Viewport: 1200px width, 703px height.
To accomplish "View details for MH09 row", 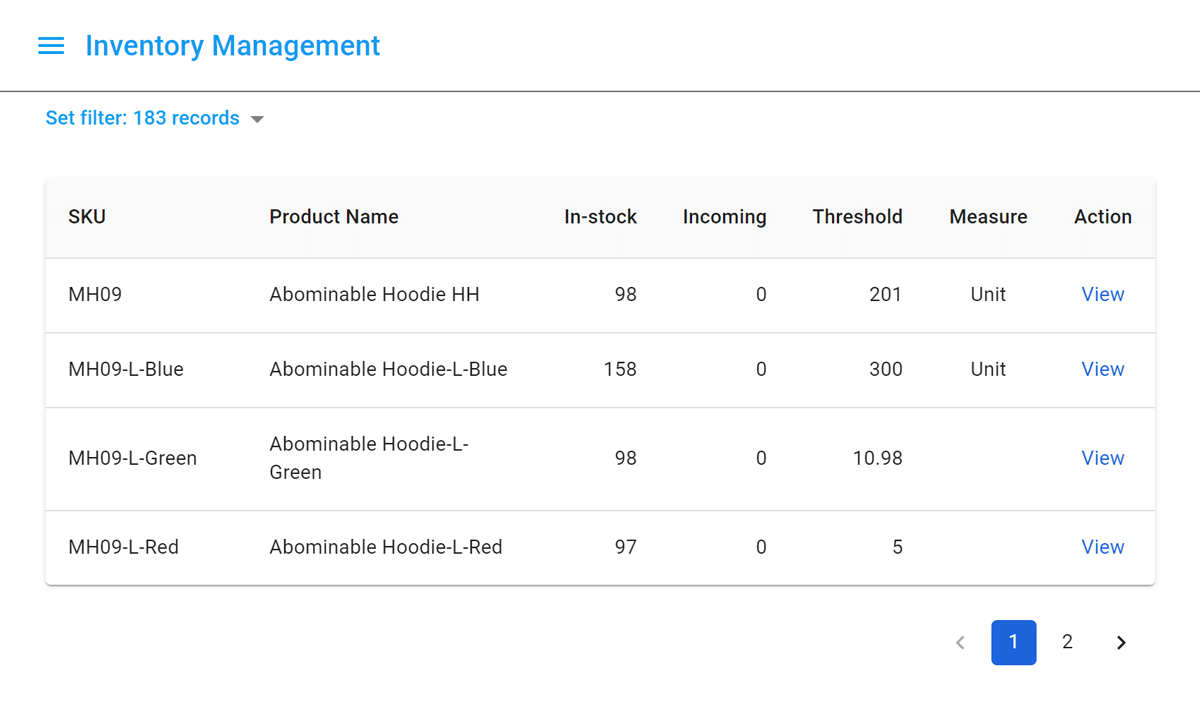I will pos(1103,294).
